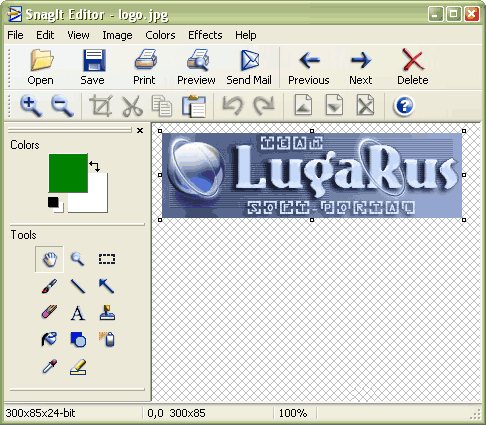Select the Paintbrush tool
The width and height of the screenshot is (486, 425).
point(49,286)
